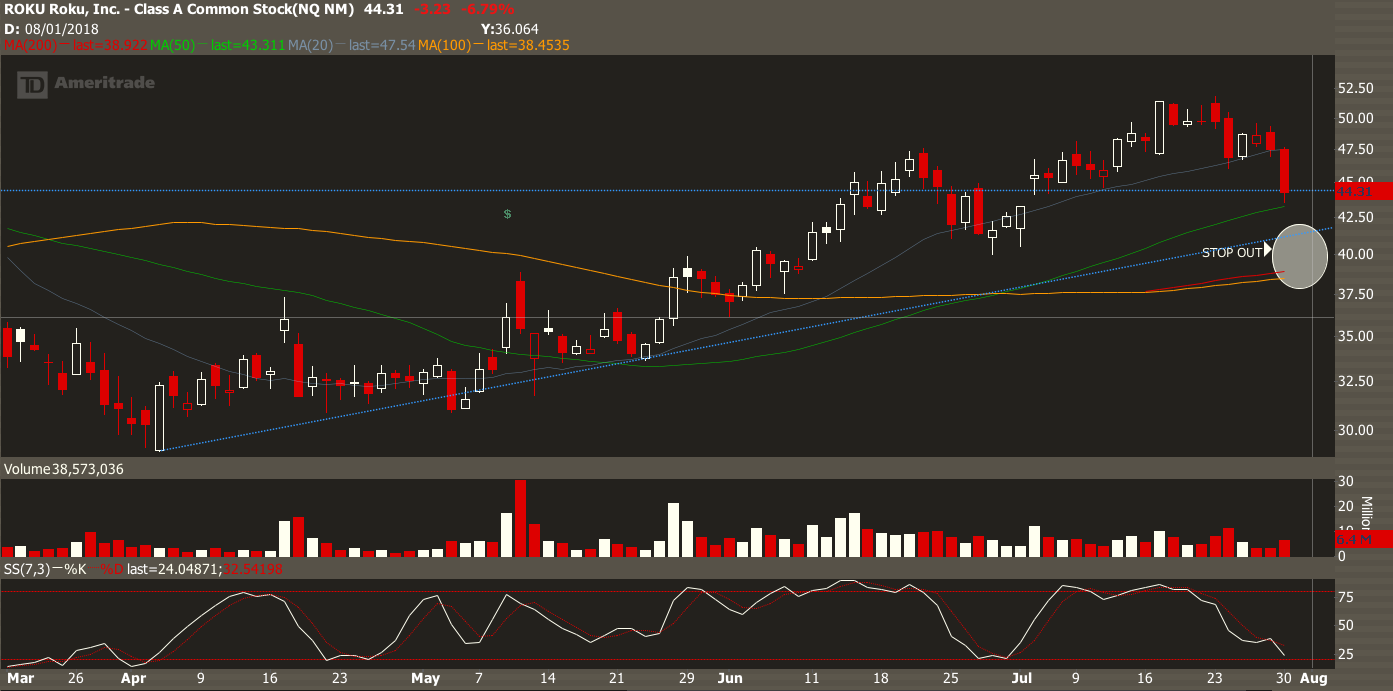This screenshot has height=691, width=1393.
Task: Click the Mar label on date axis
Action: [x=19, y=678]
